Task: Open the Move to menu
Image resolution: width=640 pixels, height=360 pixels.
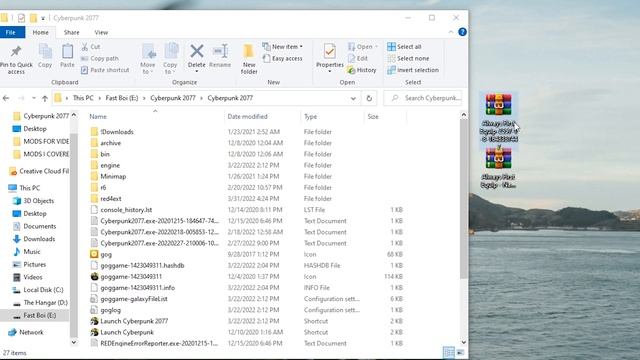Action: (x=148, y=59)
